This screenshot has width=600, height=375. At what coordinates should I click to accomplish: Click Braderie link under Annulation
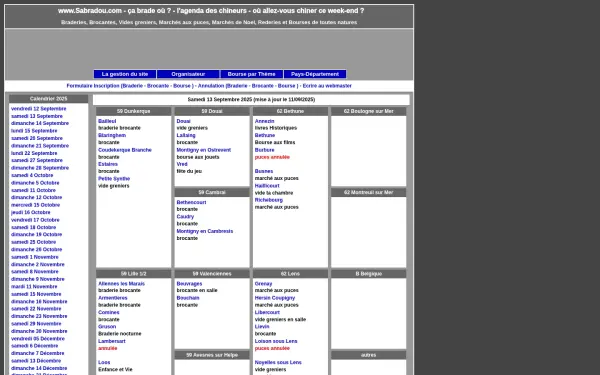[238, 86]
